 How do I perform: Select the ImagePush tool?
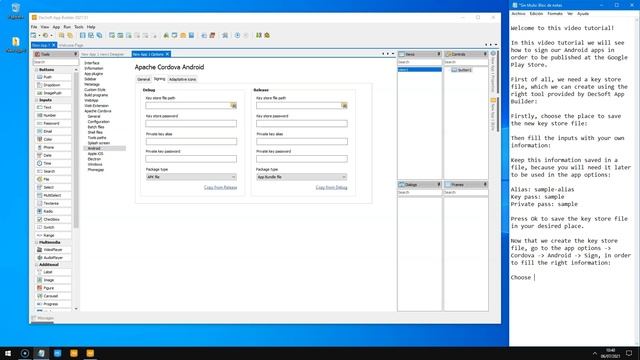[x=53, y=93]
